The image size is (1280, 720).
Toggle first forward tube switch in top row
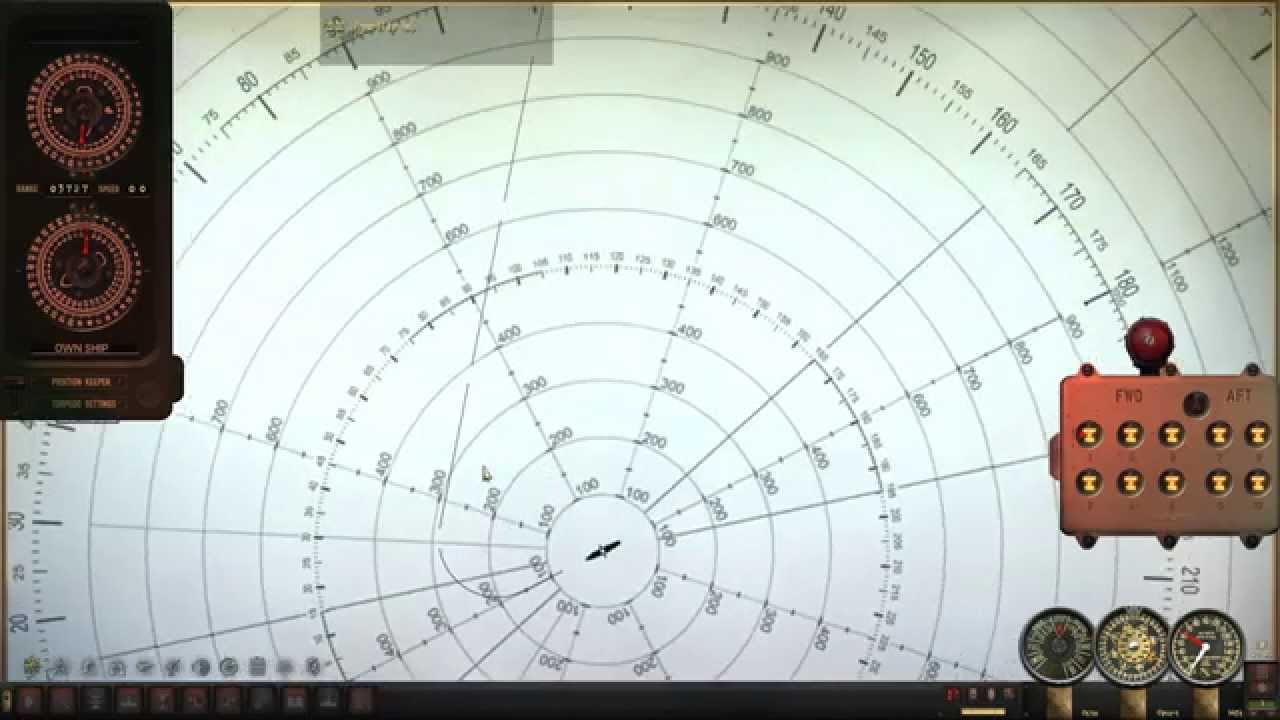[x=1089, y=434]
